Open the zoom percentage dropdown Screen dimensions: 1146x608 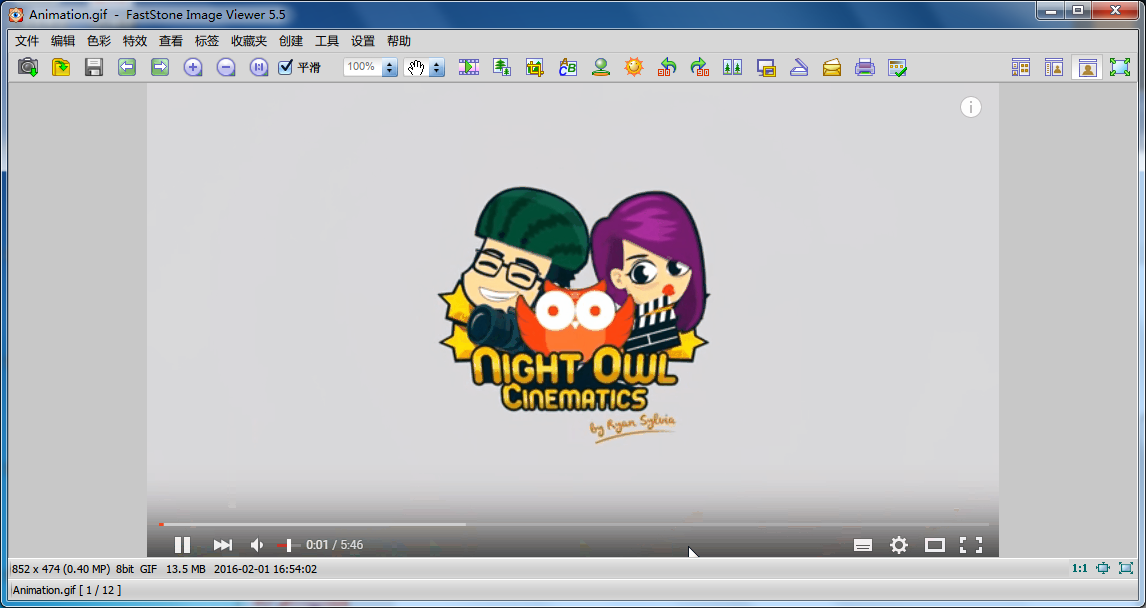(390, 67)
